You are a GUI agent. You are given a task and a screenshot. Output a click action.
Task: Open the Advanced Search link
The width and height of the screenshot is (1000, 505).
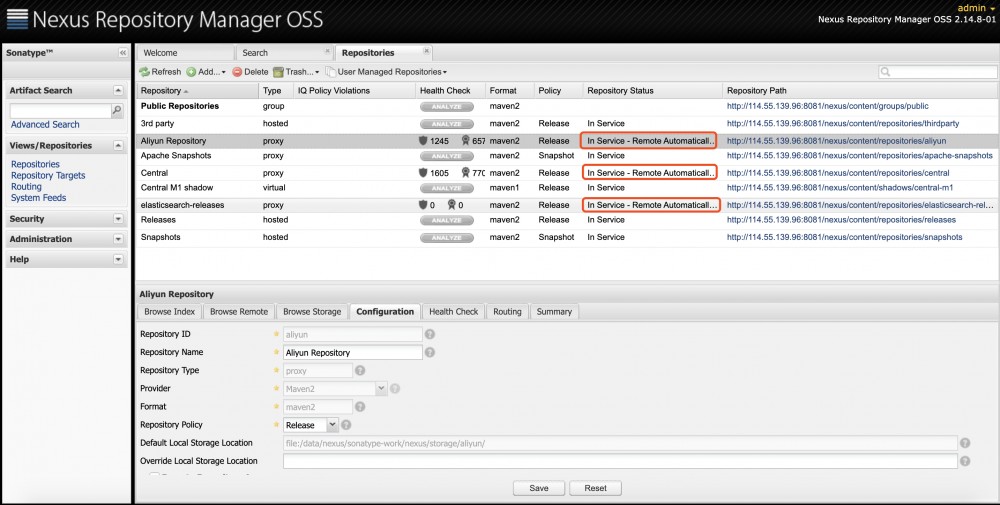click(x=45, y=125)
